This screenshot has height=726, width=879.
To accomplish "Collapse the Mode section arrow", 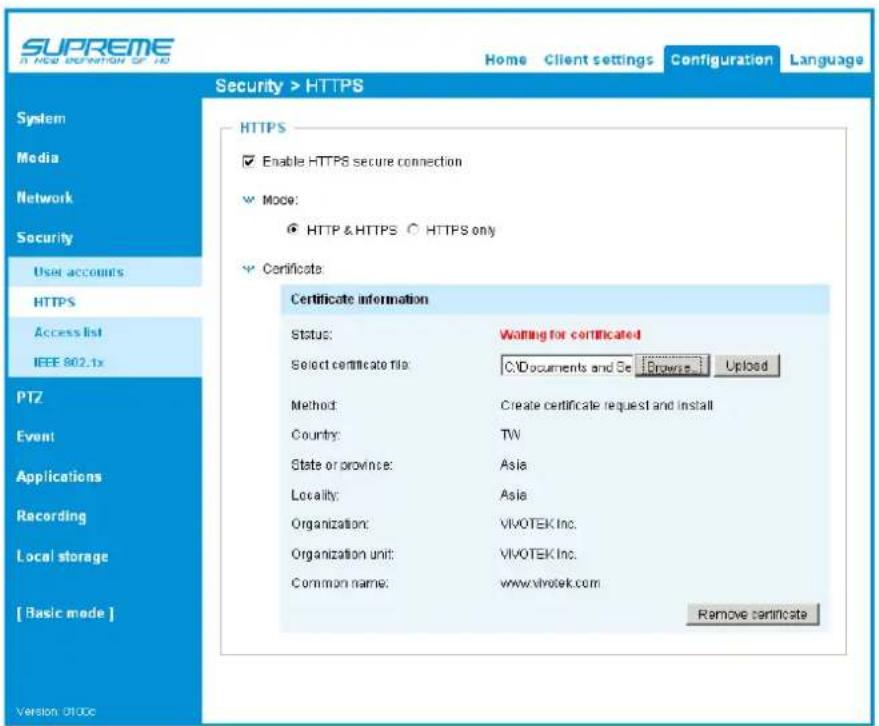I will point(248,200).
